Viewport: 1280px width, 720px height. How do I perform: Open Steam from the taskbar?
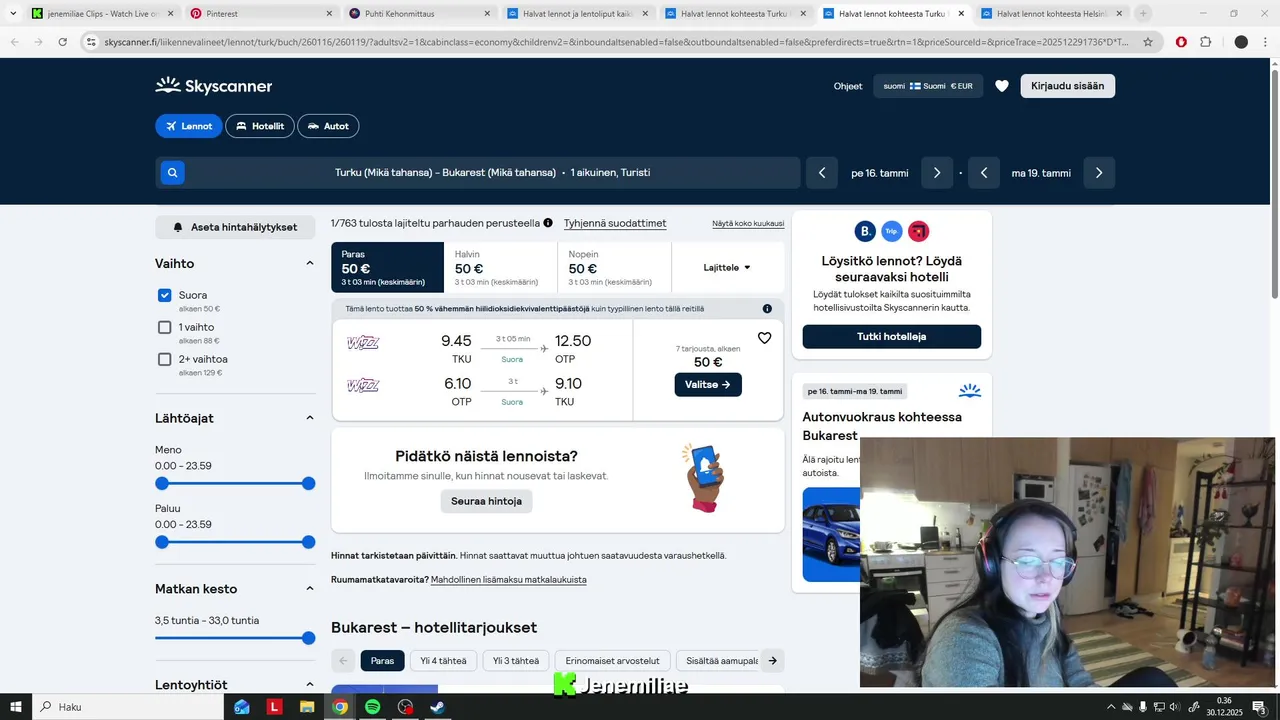point(437,707)
